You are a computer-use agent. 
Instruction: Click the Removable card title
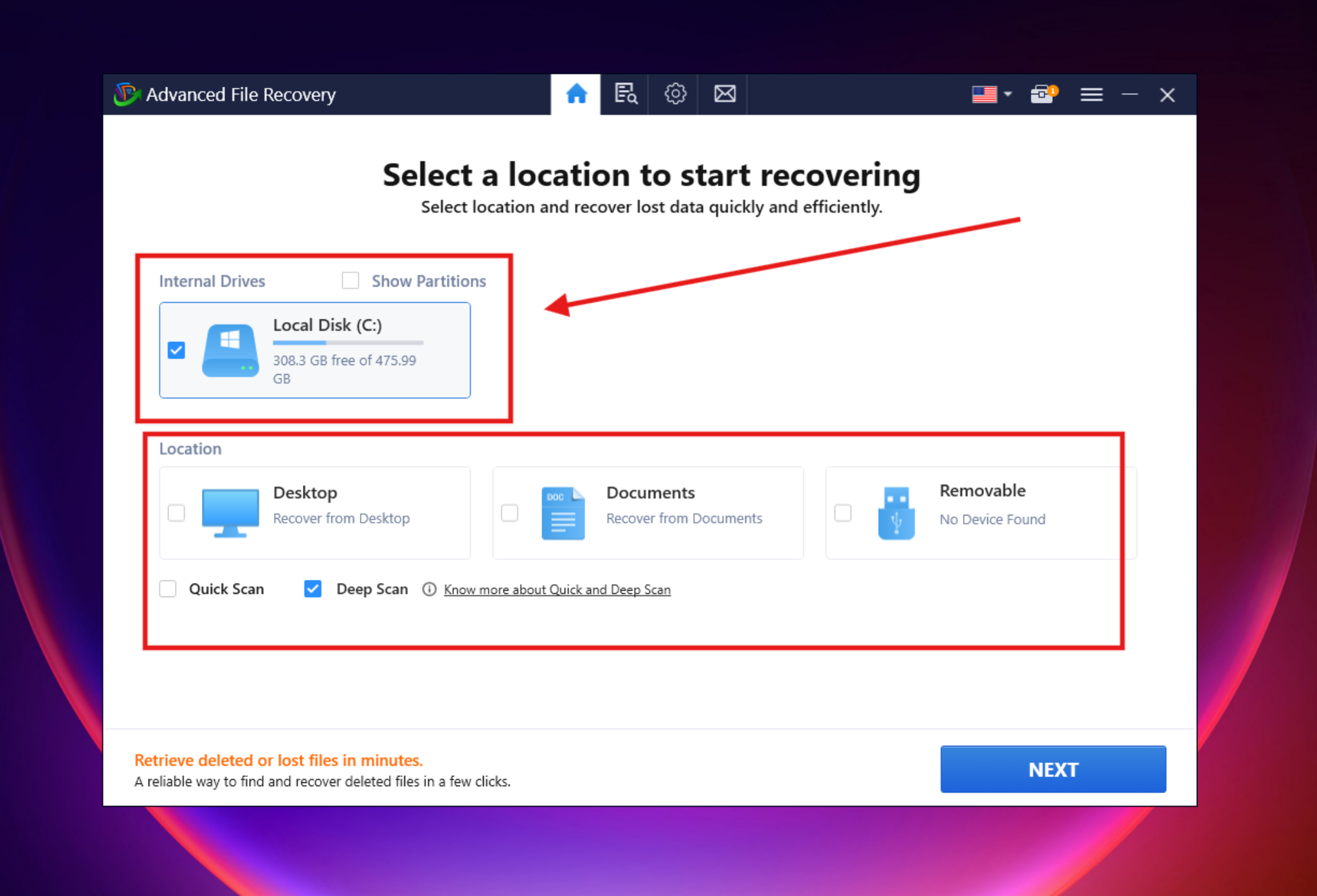[x=983, y=490]
